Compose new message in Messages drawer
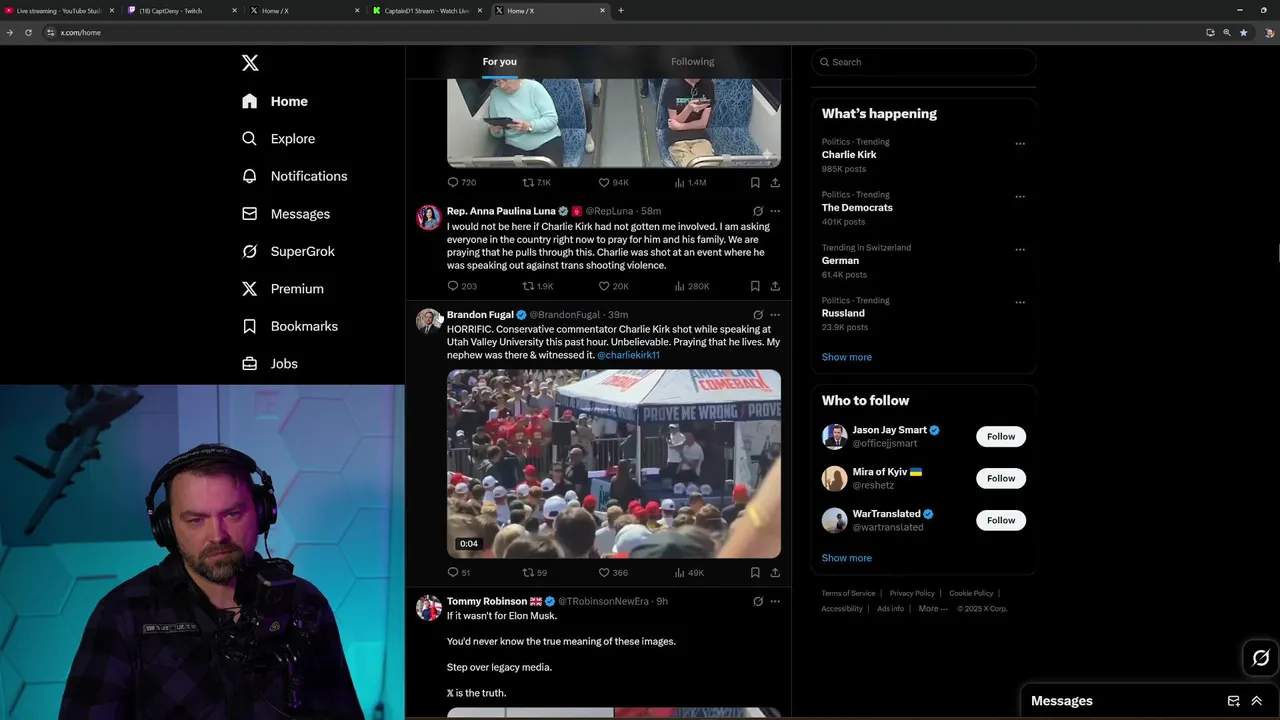The image size is (1280, 720). [1234, 701]
